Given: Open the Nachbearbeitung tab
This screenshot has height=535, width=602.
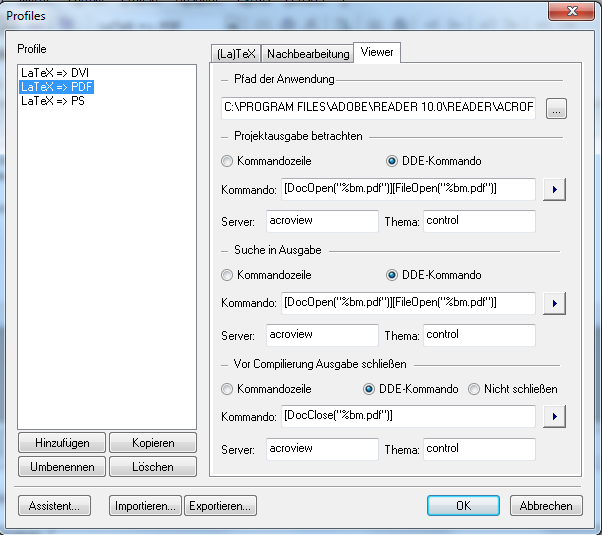Looking at the screenshot, I should [308, 53].
